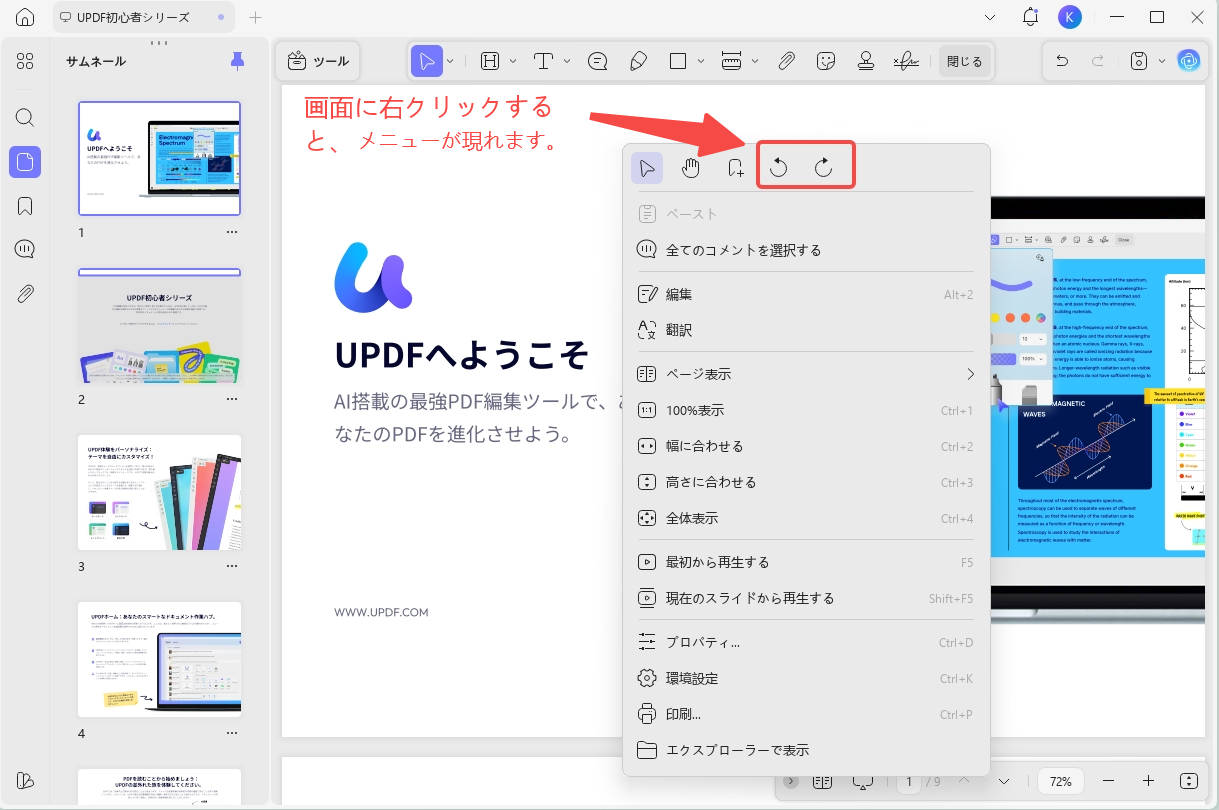
Task: Open the thumbnail grid view in sidebar
Action: (25, 61)
